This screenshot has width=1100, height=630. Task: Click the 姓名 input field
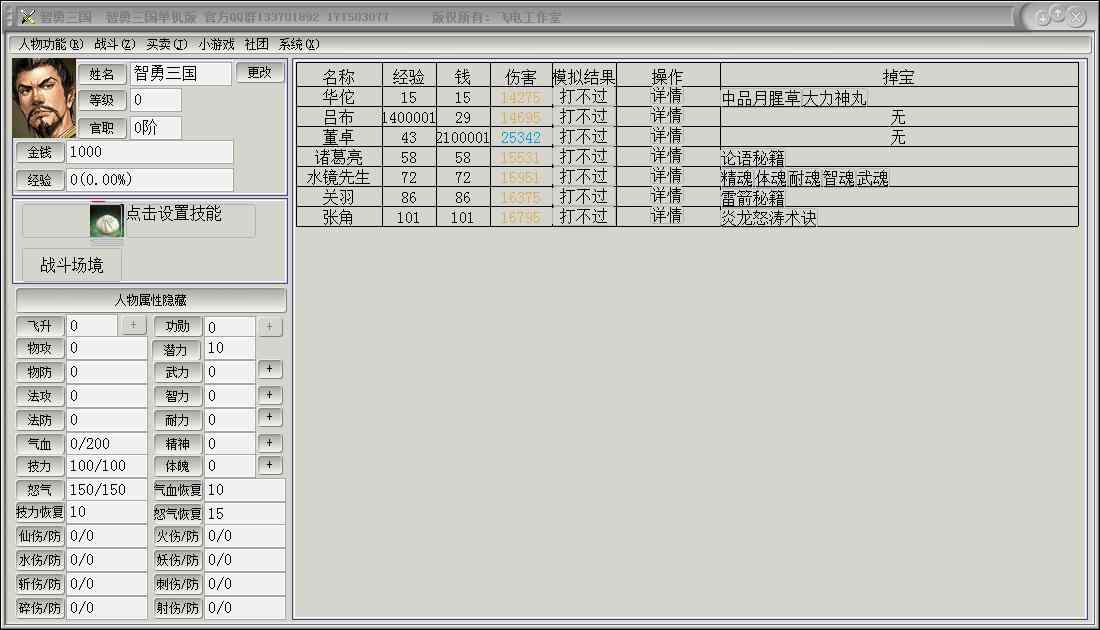[181, 73]
